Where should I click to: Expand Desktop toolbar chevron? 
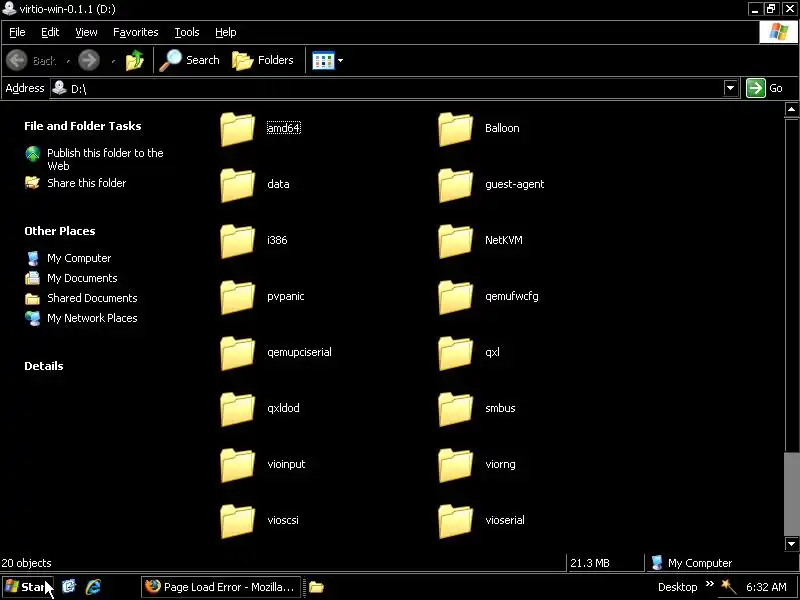pos(710,584)
